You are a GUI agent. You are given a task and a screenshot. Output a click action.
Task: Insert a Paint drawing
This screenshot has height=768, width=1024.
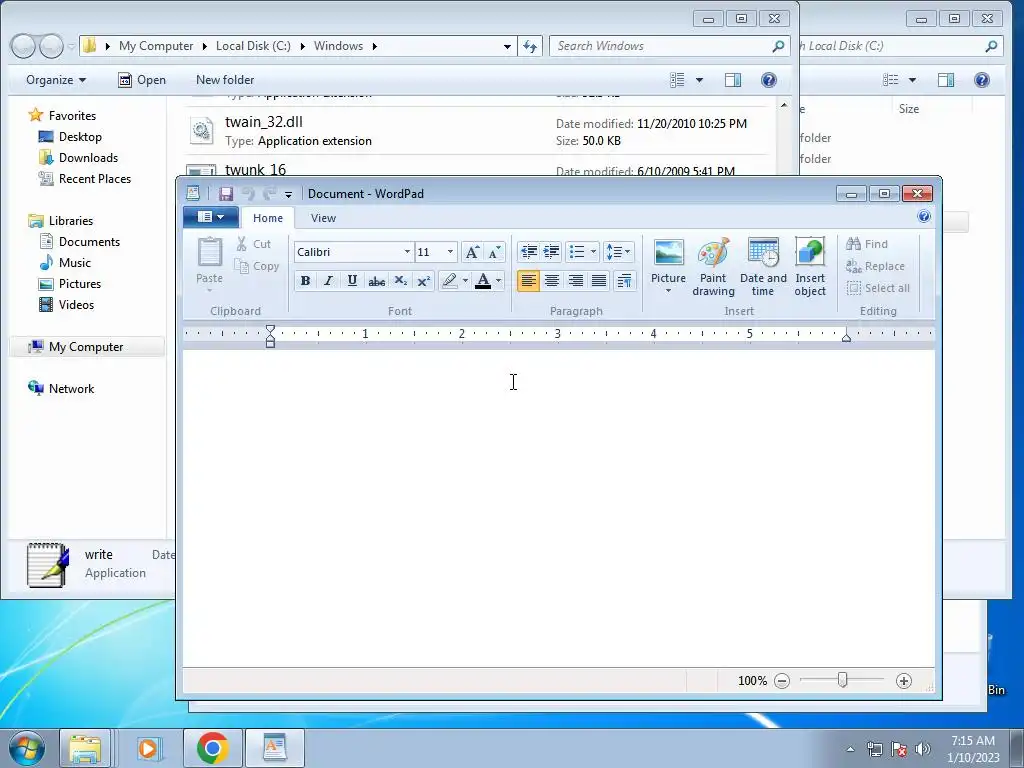point(713,266)
